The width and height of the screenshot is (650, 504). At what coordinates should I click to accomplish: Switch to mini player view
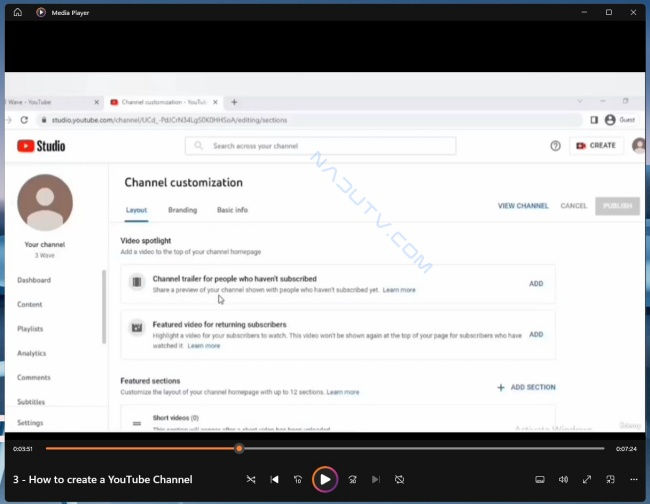point(610,480)
